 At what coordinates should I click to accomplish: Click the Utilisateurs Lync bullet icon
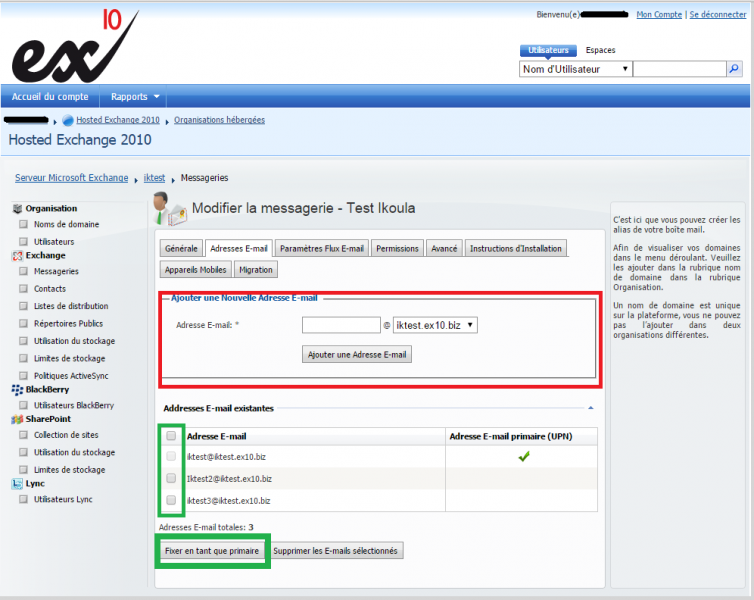coord(23,499)
